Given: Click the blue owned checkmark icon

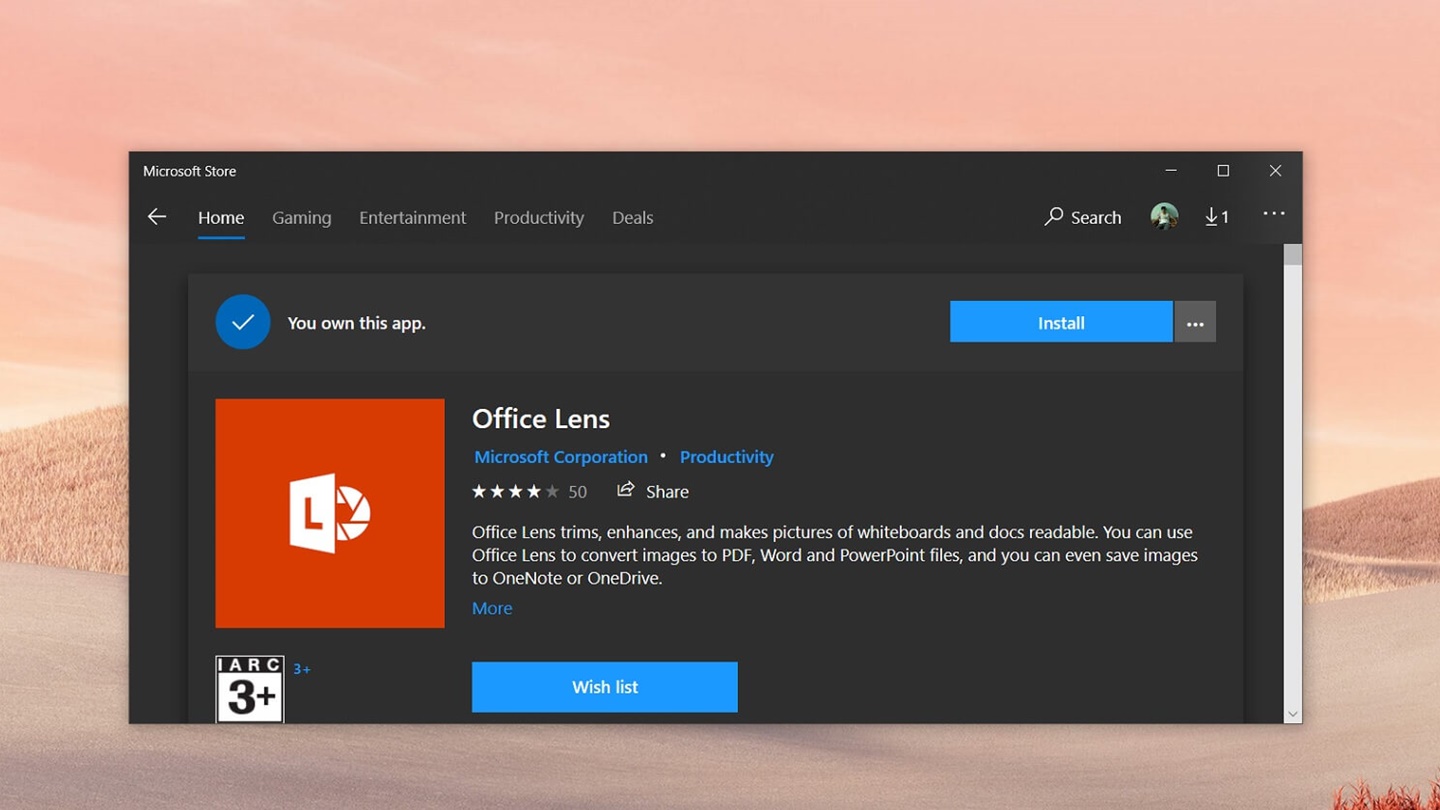Looking at the screenshot, I should 243,322.
